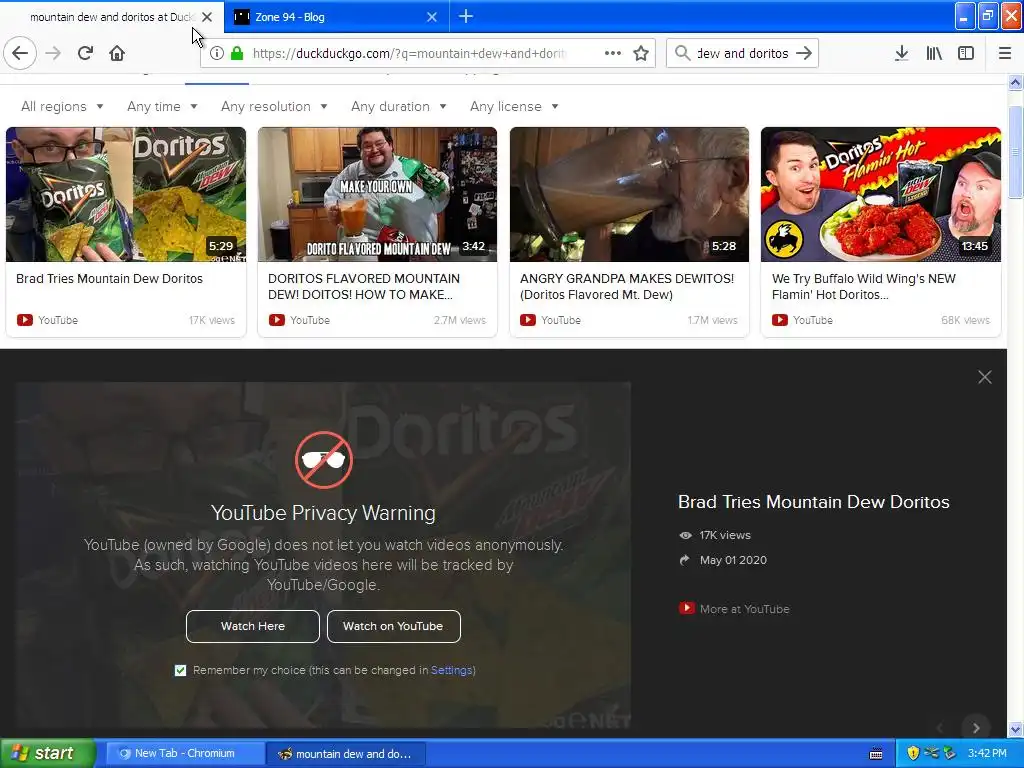Open the Any resolution dropdown
The image size is (1024, 768).
coord(274,106)
